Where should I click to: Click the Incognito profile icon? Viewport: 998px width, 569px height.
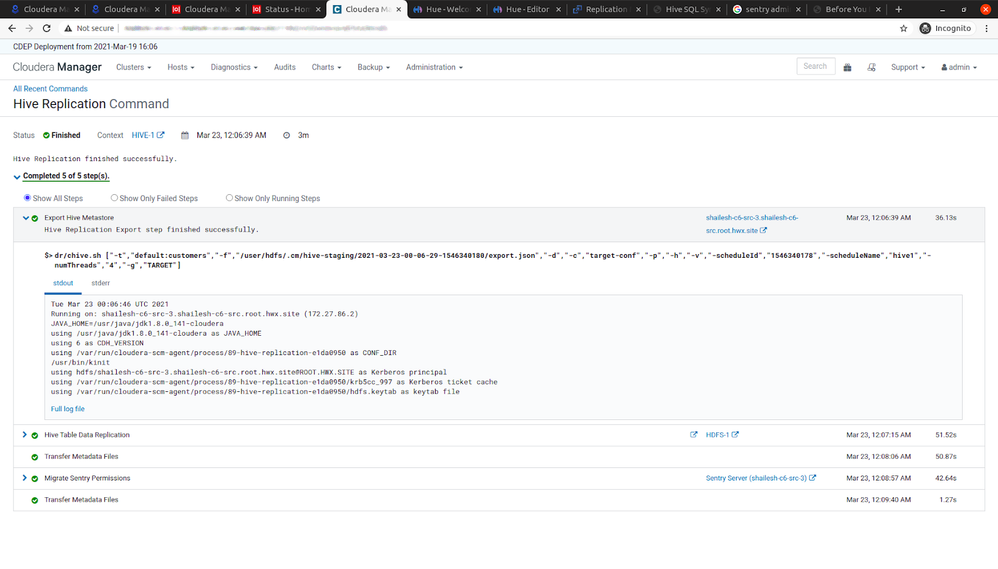925,28
